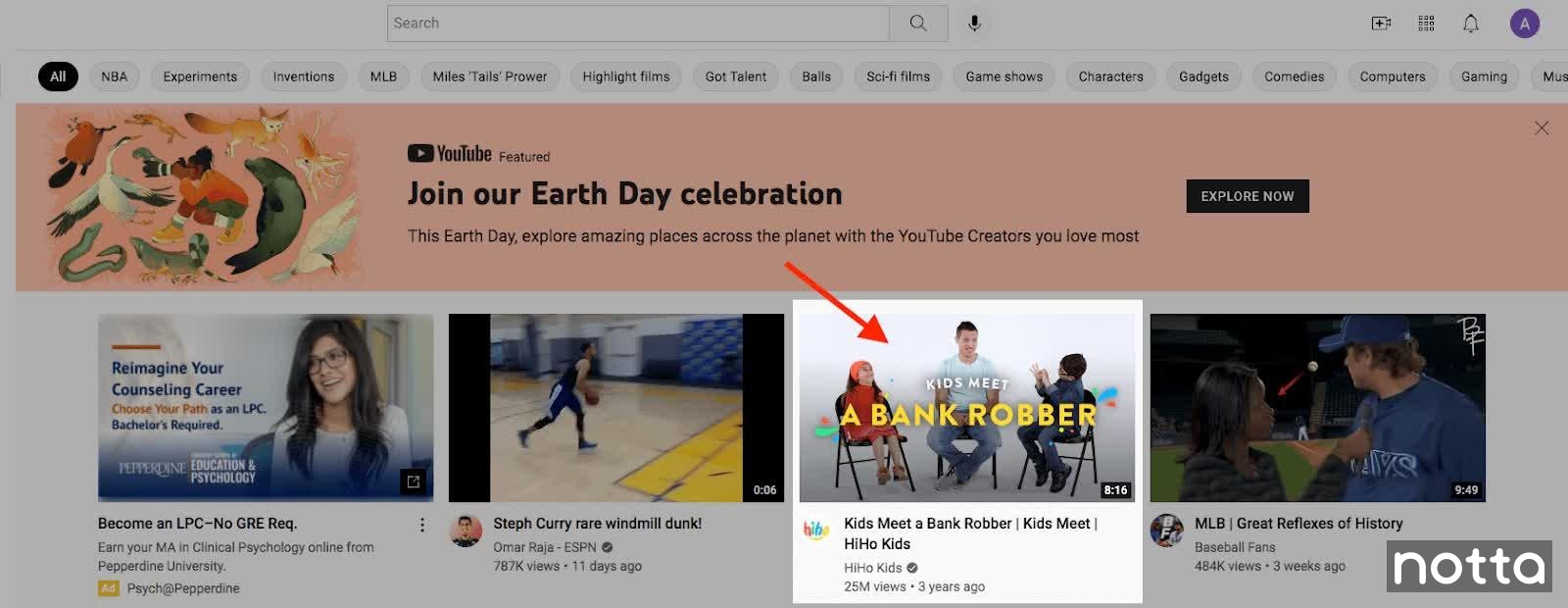Select the Gaming filter chip
Image resolution: width=1568 pixels, height=608 pixels.
pyautogui.click(x=1484, y=76)
